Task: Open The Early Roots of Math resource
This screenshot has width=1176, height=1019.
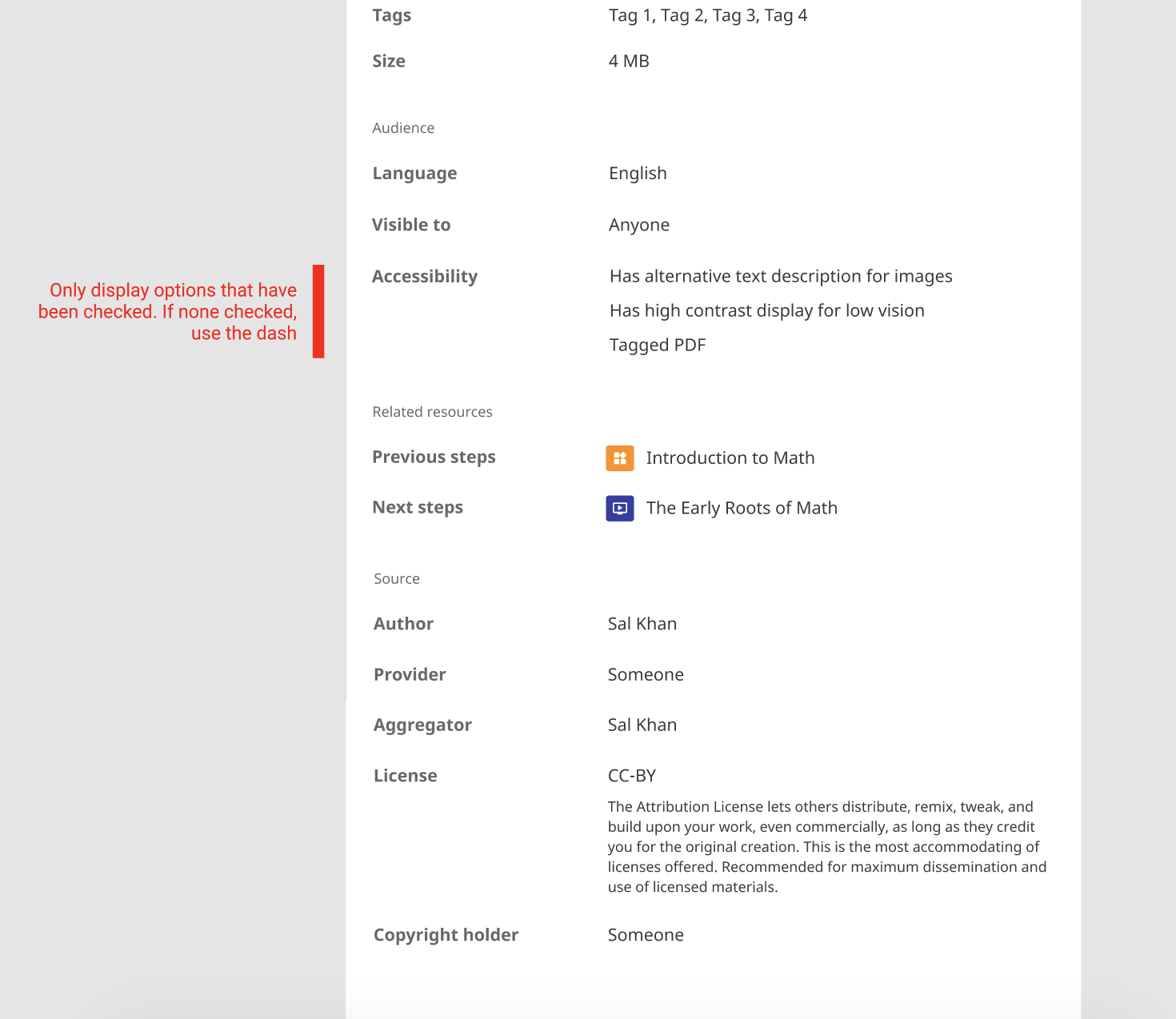Action: tap(742, 508)
